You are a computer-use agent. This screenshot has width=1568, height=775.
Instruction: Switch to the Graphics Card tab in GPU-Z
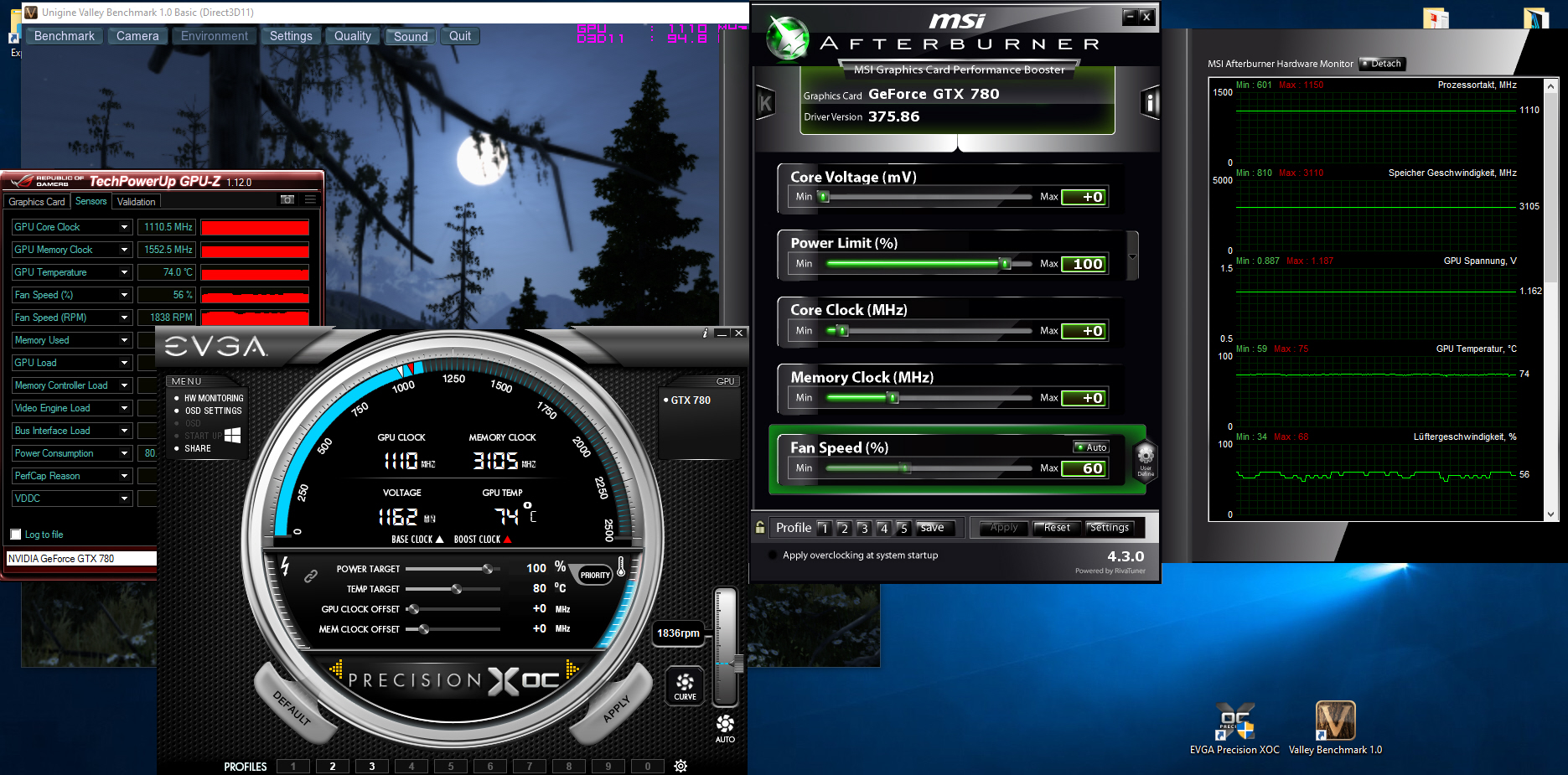(x=37, y=202)
